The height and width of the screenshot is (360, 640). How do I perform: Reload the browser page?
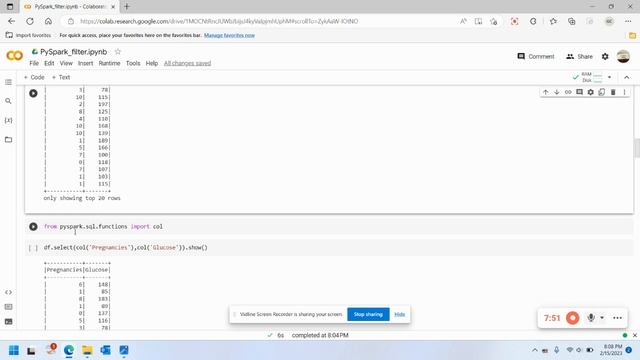pos(30,21)
